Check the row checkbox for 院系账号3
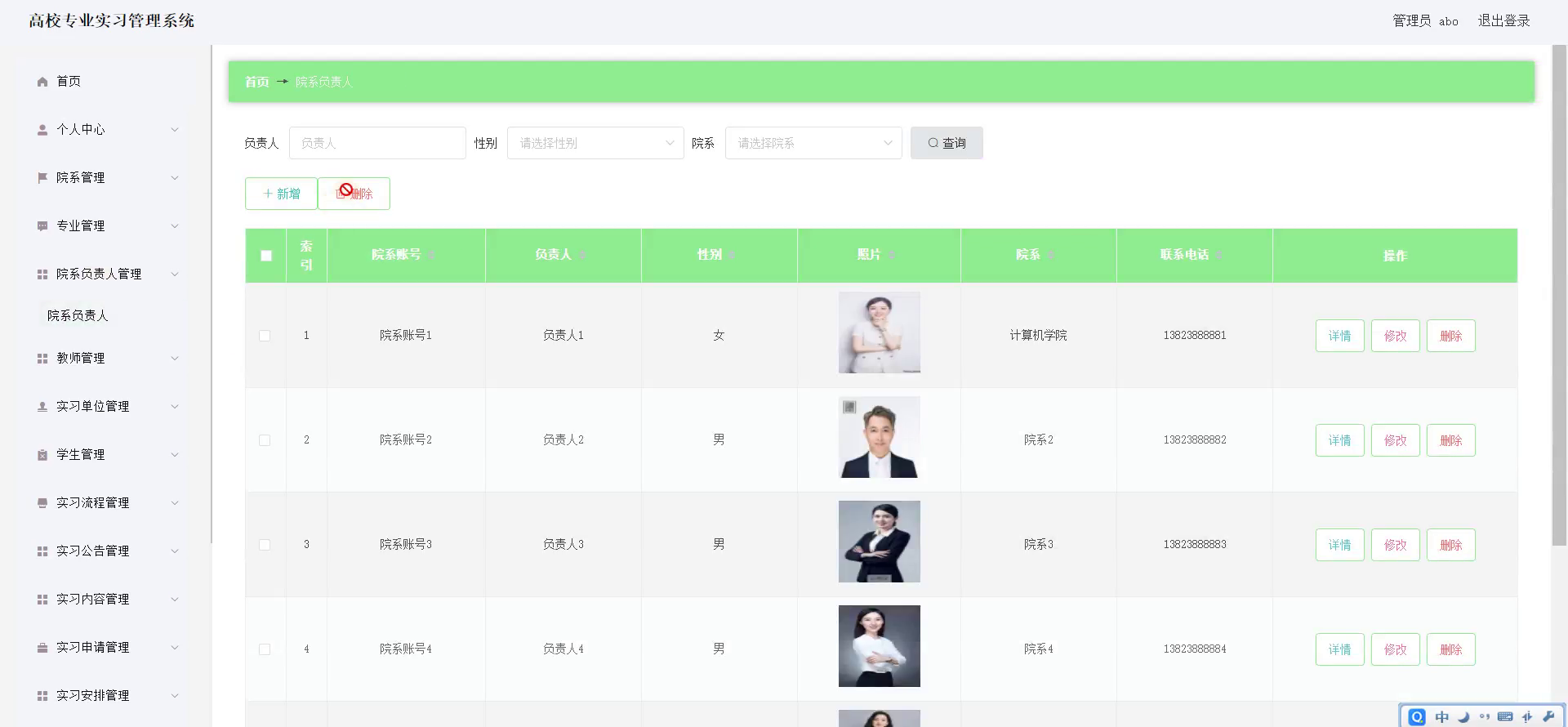Viewport: 1568px width, 727px height. click(265, 545)
